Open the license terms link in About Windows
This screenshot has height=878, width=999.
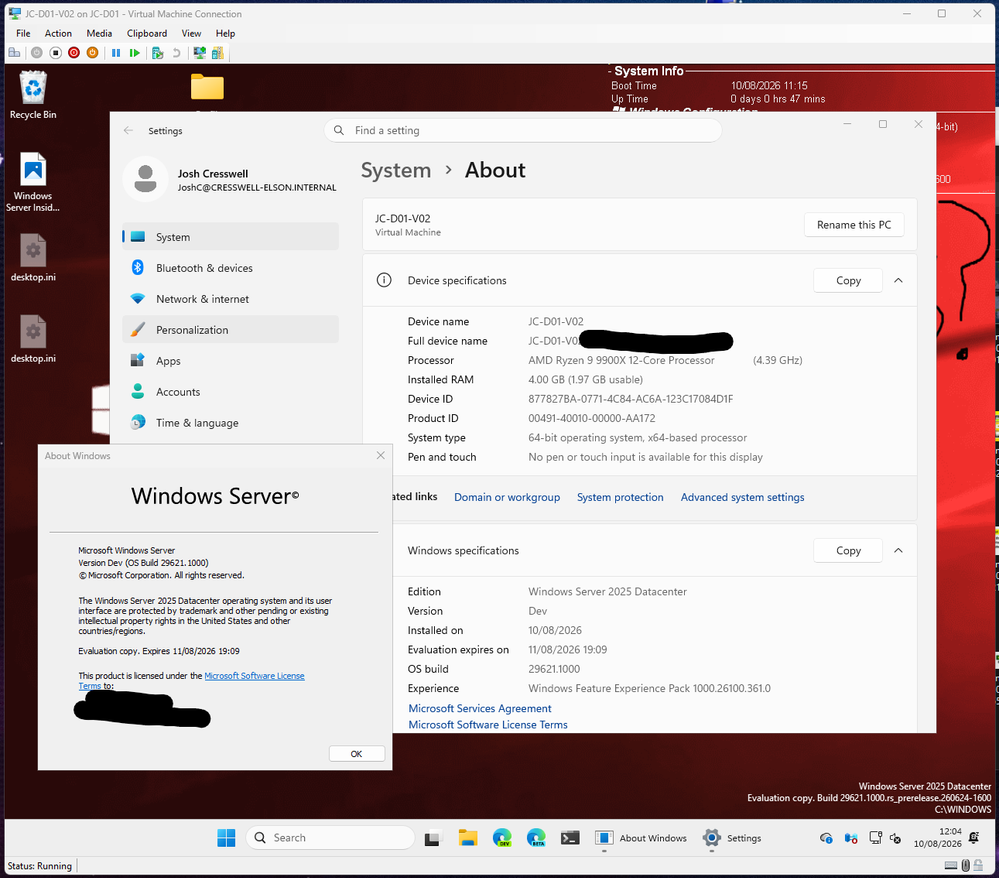click(x=254, y=676)
